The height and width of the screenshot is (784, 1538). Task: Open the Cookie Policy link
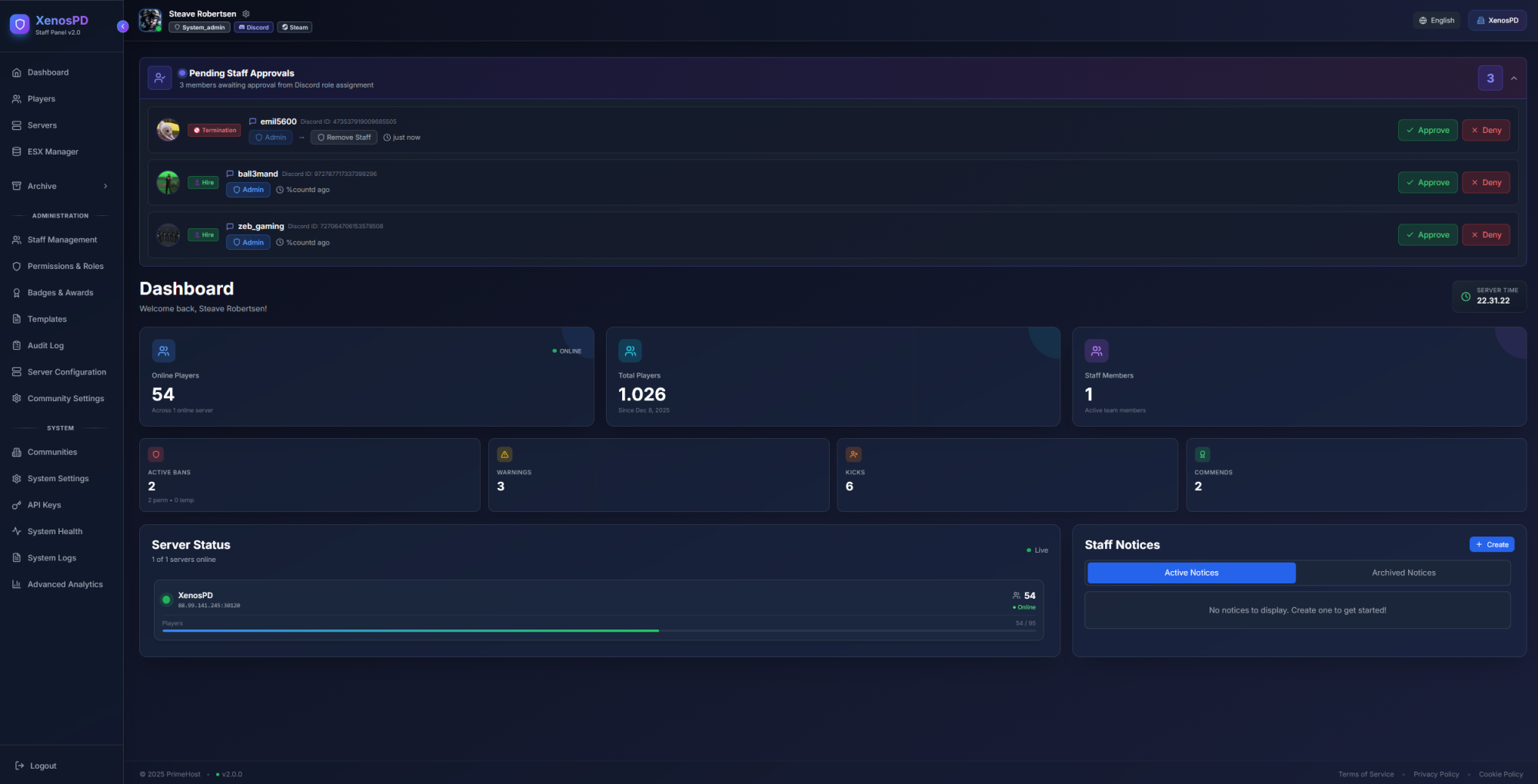point(1500,775)
